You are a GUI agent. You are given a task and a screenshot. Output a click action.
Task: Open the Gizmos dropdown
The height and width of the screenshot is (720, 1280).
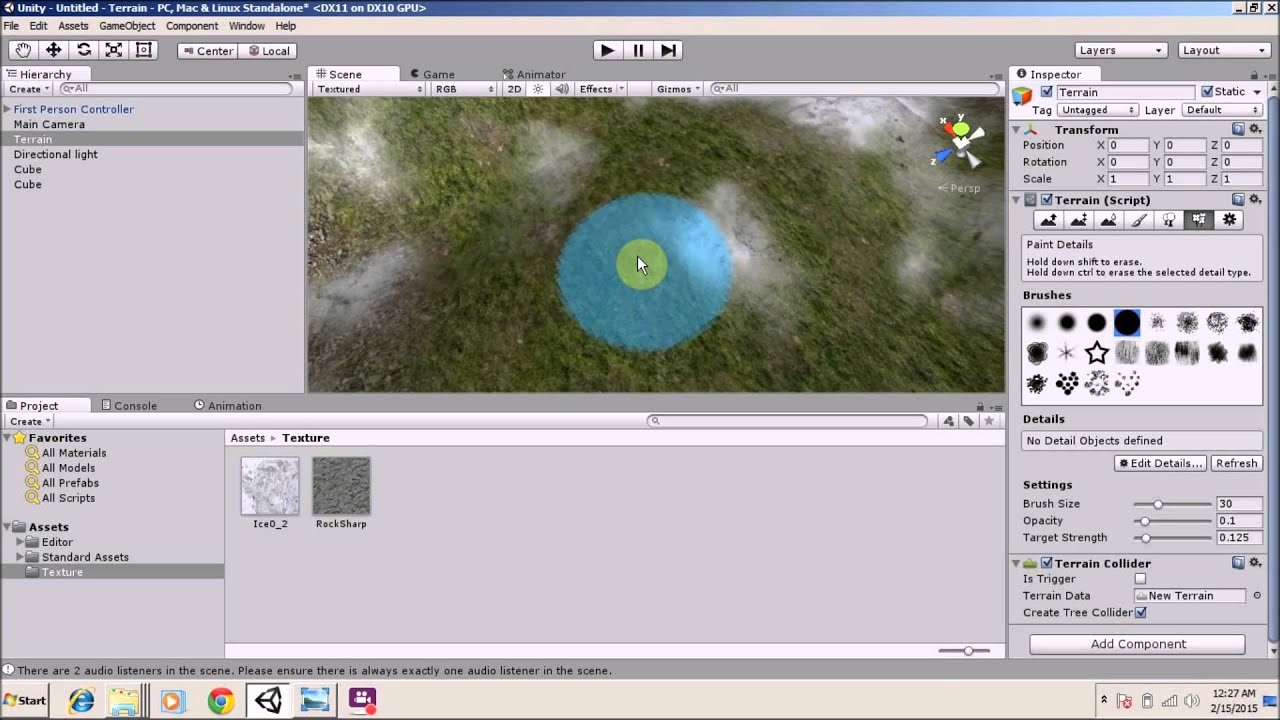pos(679,89)
